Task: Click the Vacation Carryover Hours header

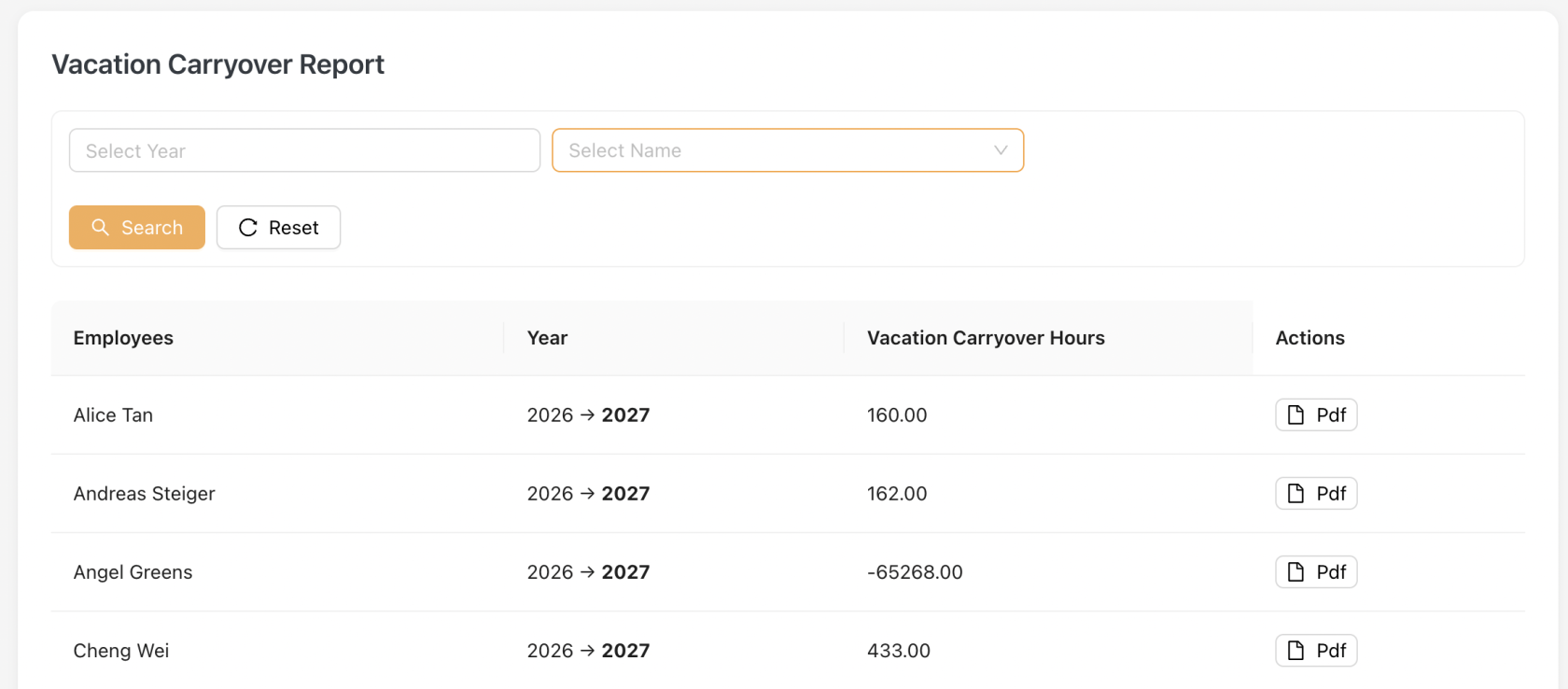Action: point(986,338)
